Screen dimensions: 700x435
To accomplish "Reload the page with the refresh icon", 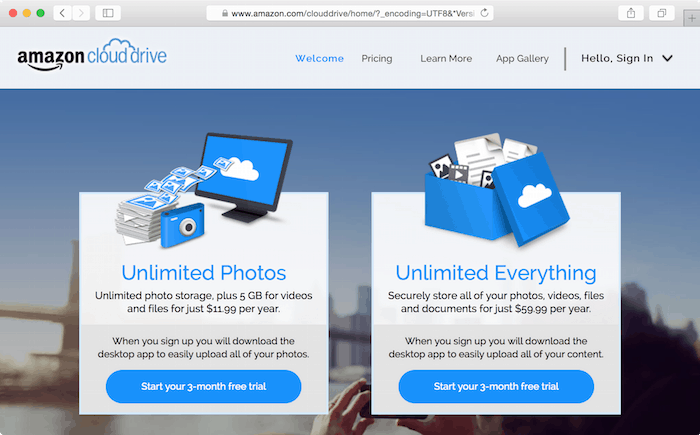I will [484, 13].
